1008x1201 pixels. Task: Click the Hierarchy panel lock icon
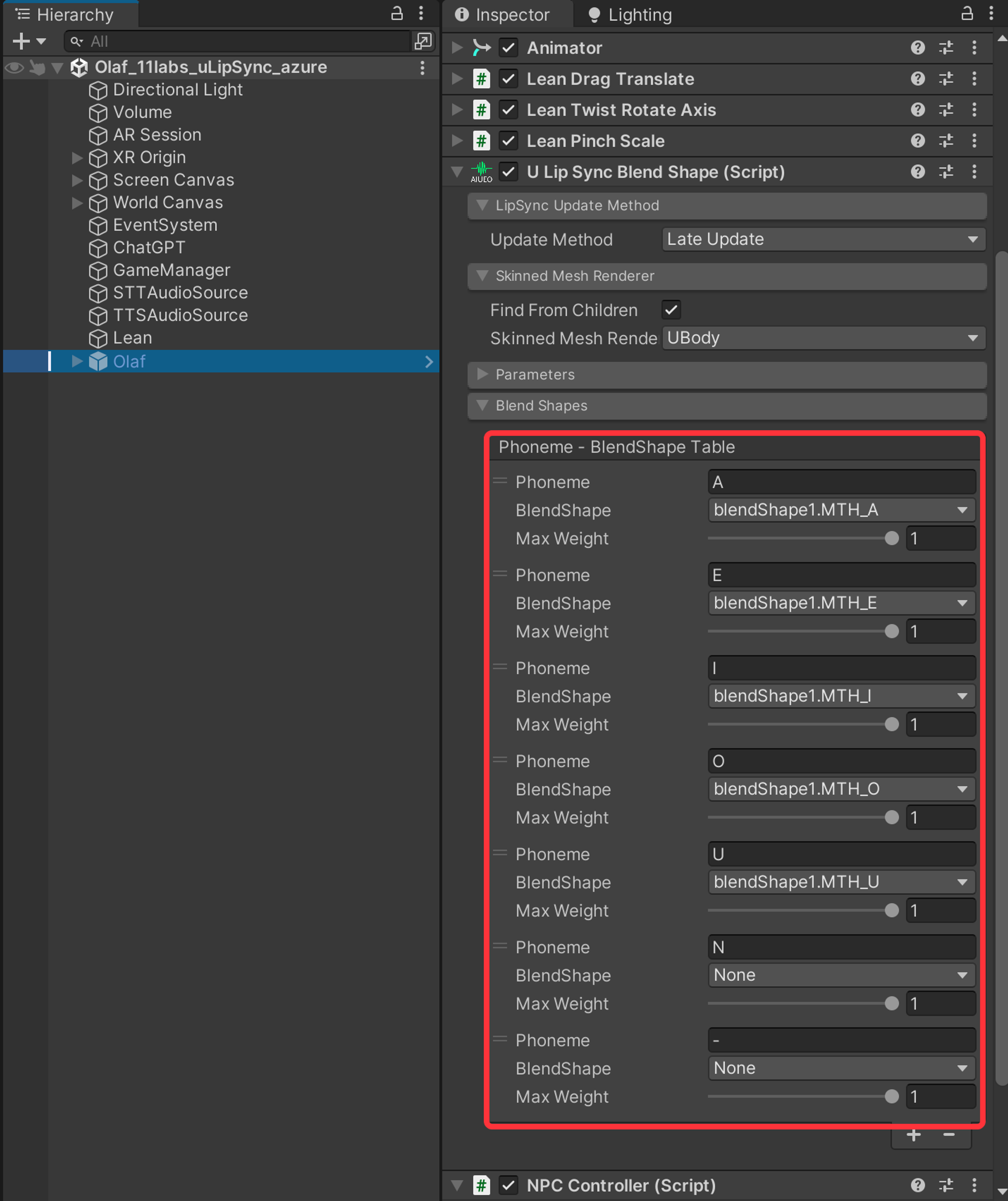click(x=397, y=14)
